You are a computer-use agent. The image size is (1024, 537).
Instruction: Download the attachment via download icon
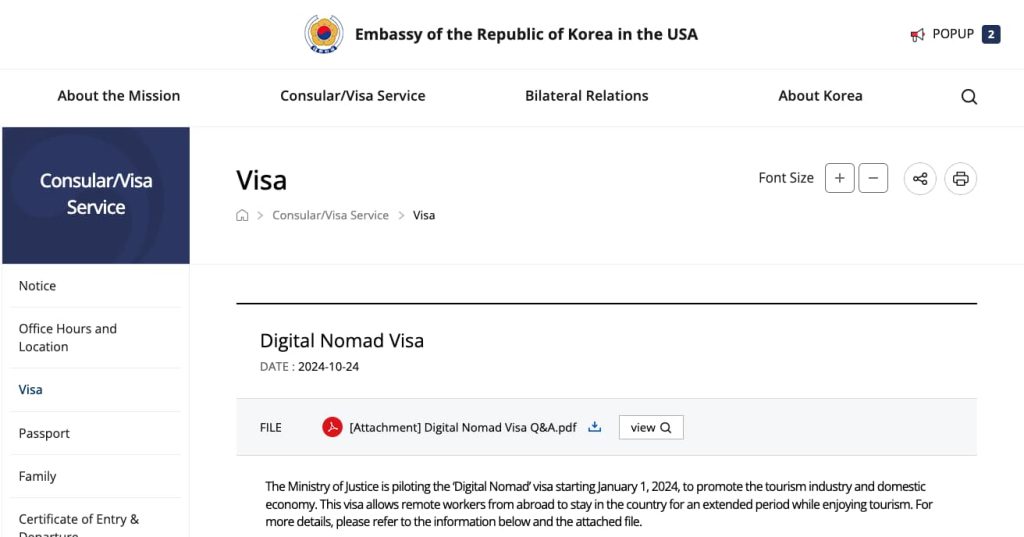pos(595,427)
